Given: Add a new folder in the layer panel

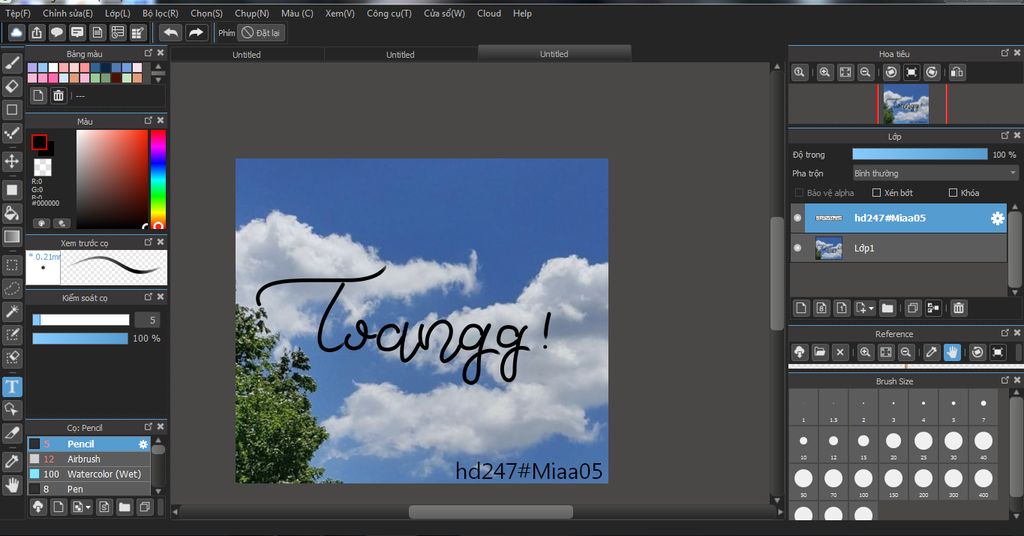Looking at the screenshot, I should tap(887, 308).
